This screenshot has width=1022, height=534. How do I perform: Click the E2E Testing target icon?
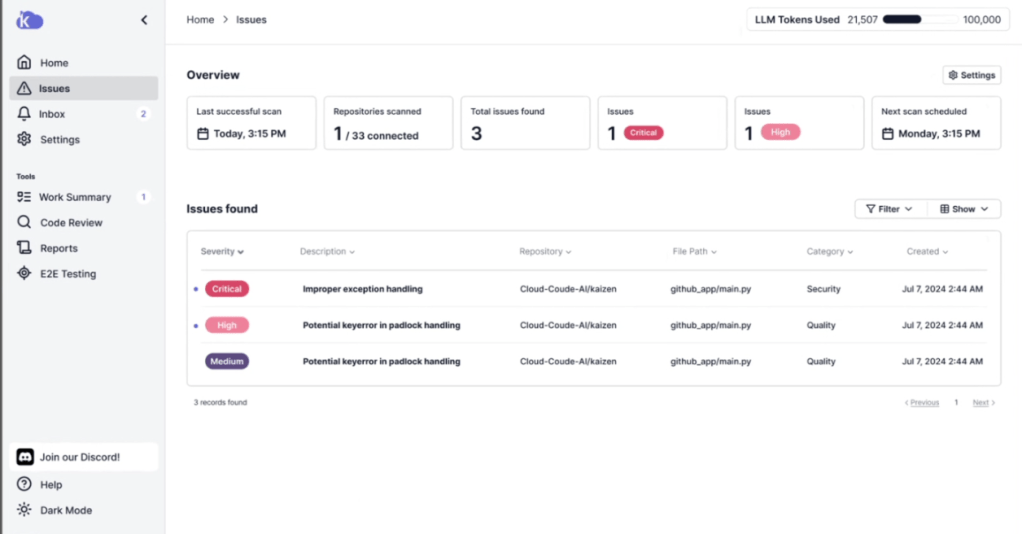point(25,274)
